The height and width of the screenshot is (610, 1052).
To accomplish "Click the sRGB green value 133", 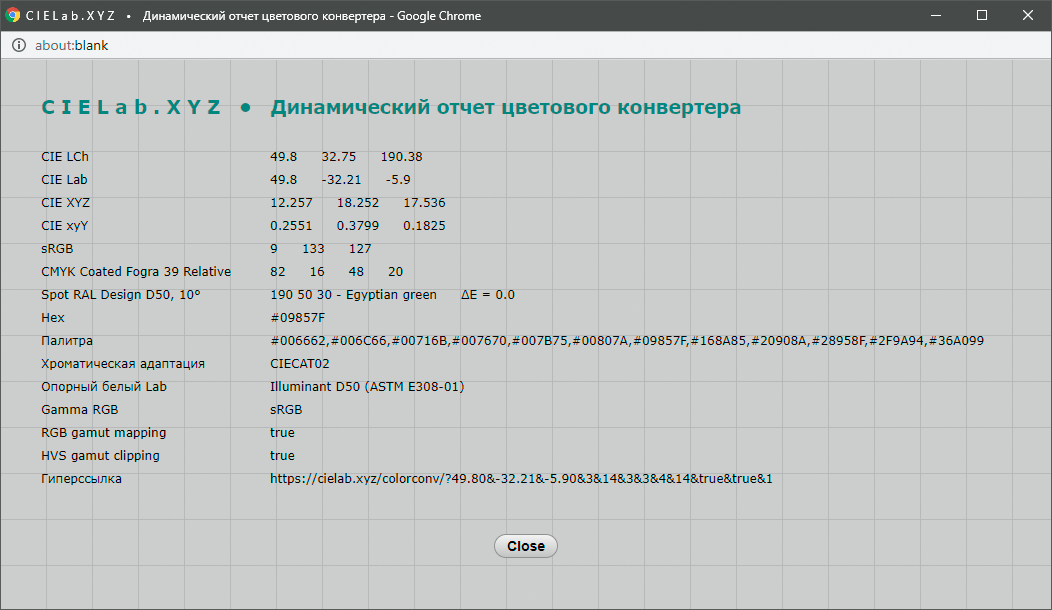I will [x=313, y=249].
